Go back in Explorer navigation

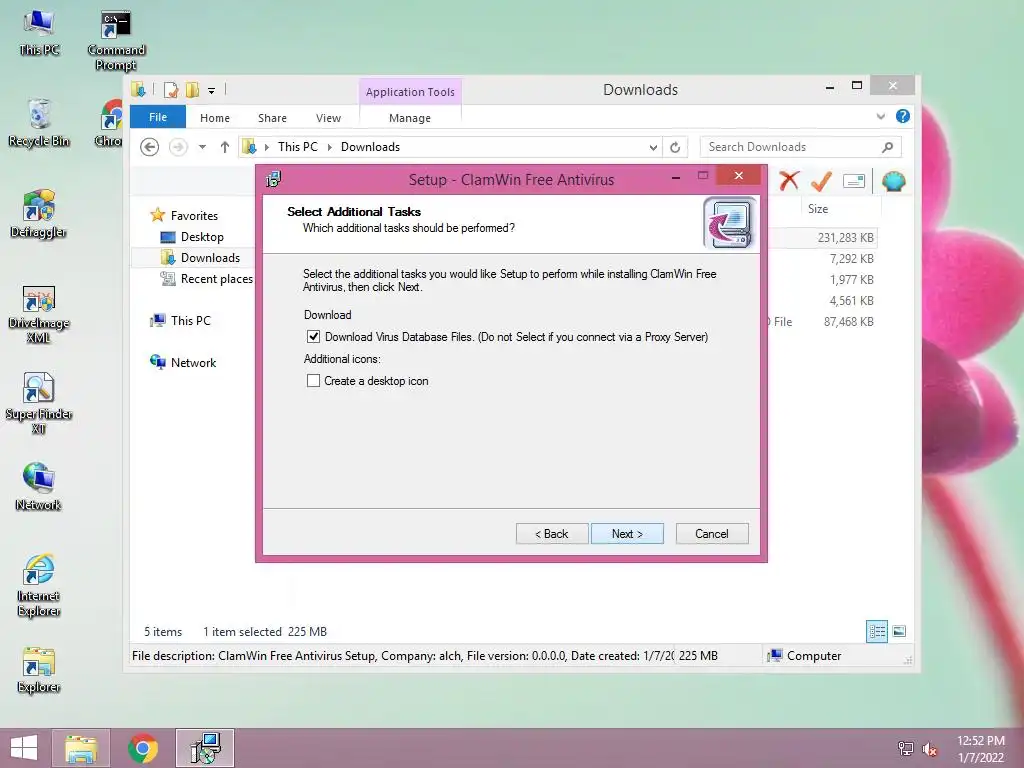150,147
